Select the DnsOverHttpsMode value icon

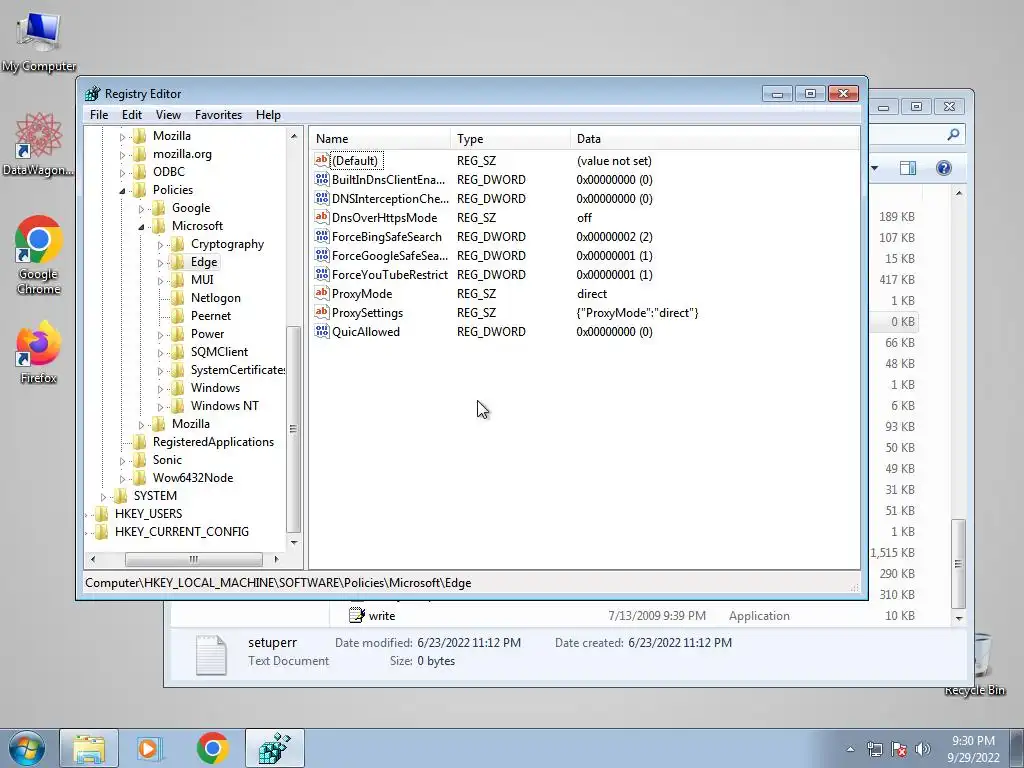[x=321, y=217]
